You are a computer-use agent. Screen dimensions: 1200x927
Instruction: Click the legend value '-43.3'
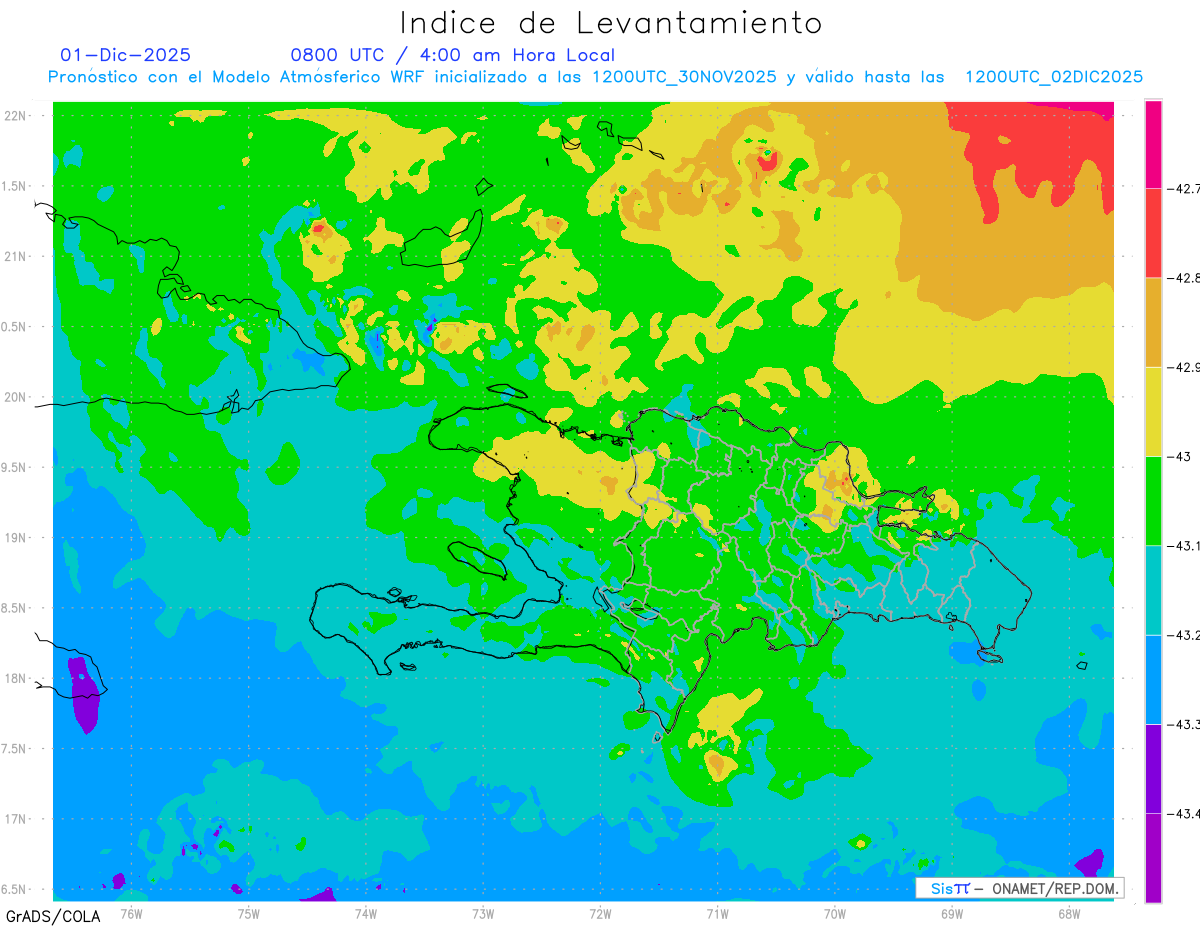click(x=1184, y=724)
